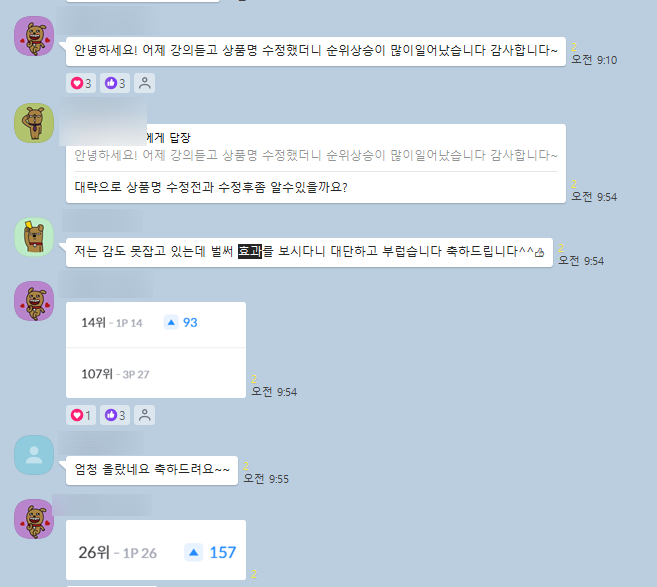Screen dimensions: 657x587
Task: Open purple dog avatar beside 26위 image
Action: point(34,519)
